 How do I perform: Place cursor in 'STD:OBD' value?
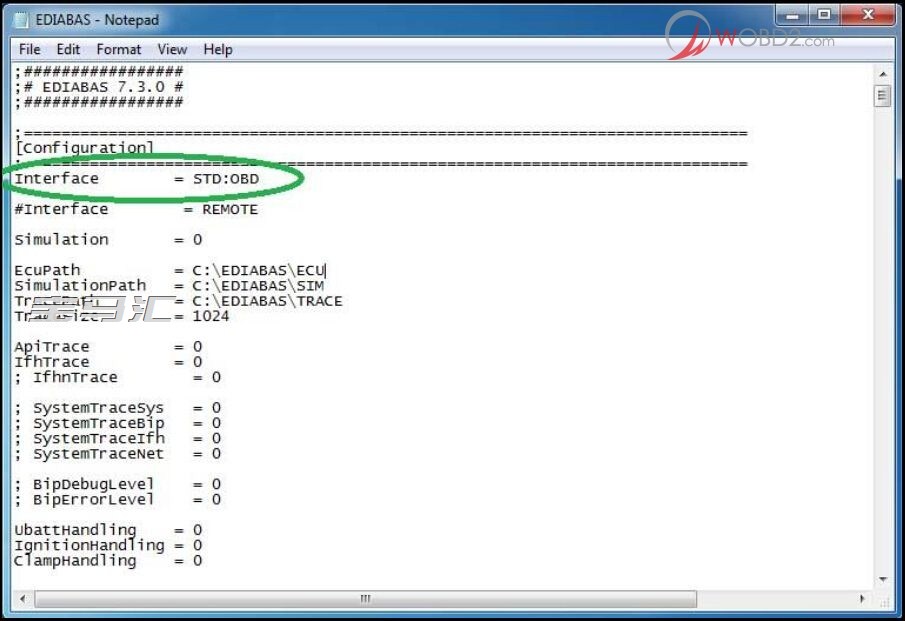coord(226,179)
